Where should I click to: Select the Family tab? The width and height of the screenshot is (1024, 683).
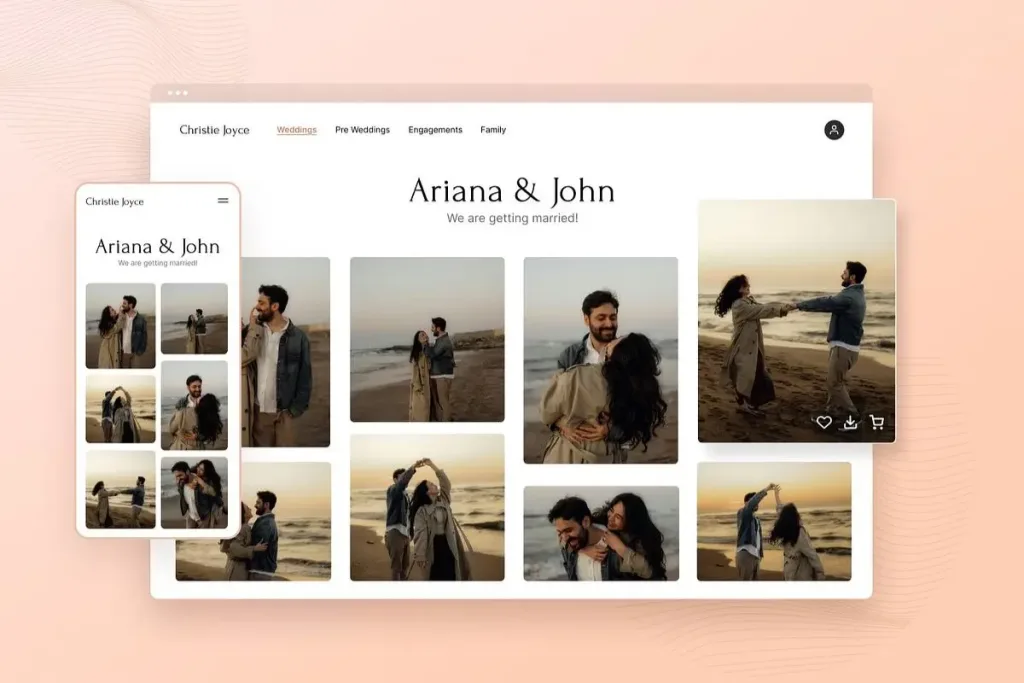point(493,130)
